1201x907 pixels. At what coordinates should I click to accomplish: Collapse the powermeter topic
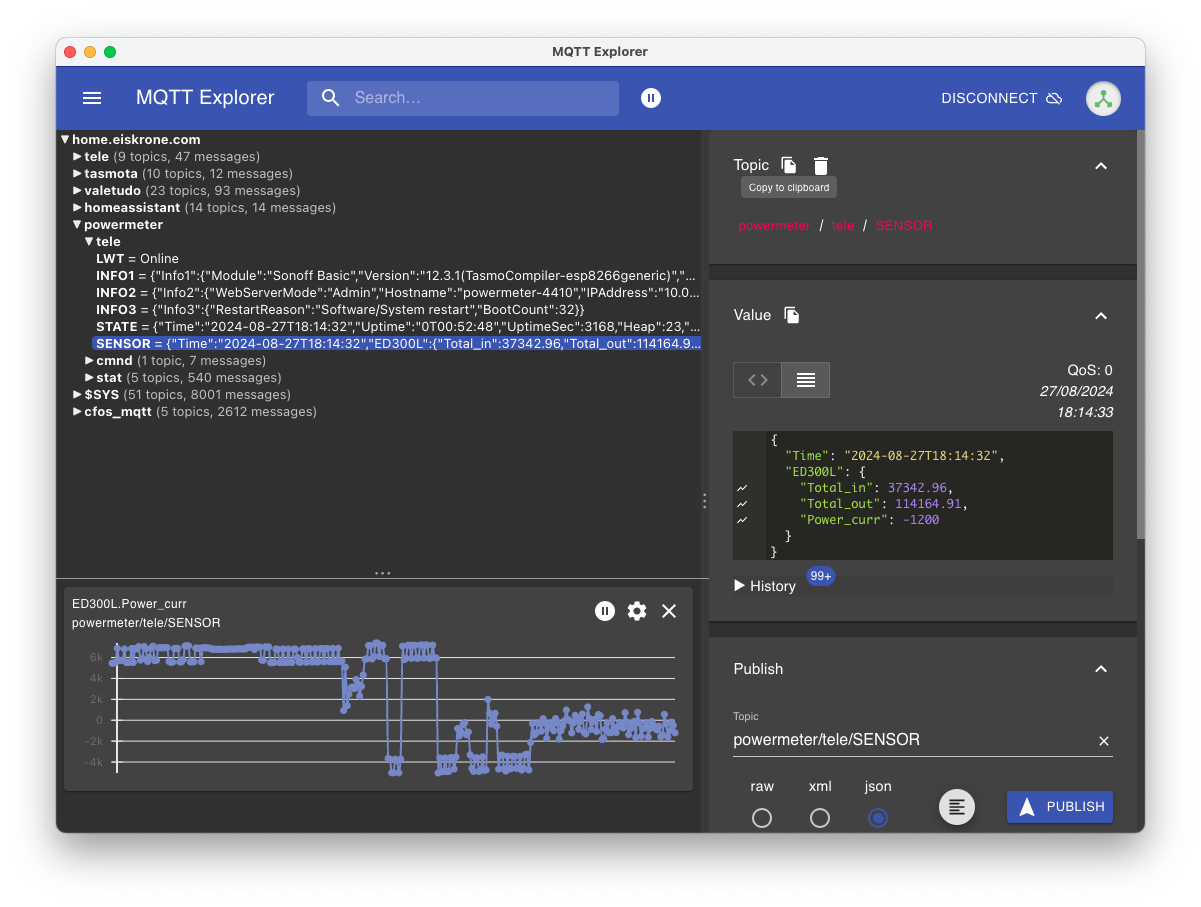click(x=77, y=225)
